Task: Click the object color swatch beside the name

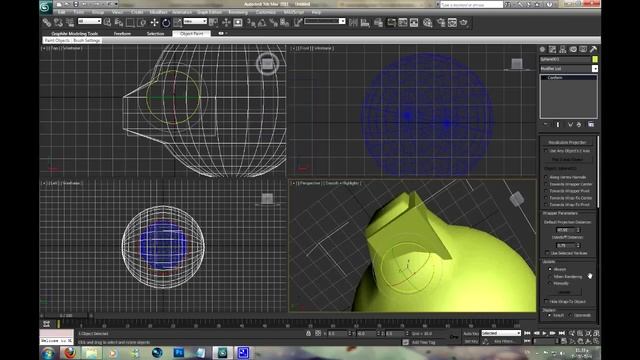Action: coord(595,59)
